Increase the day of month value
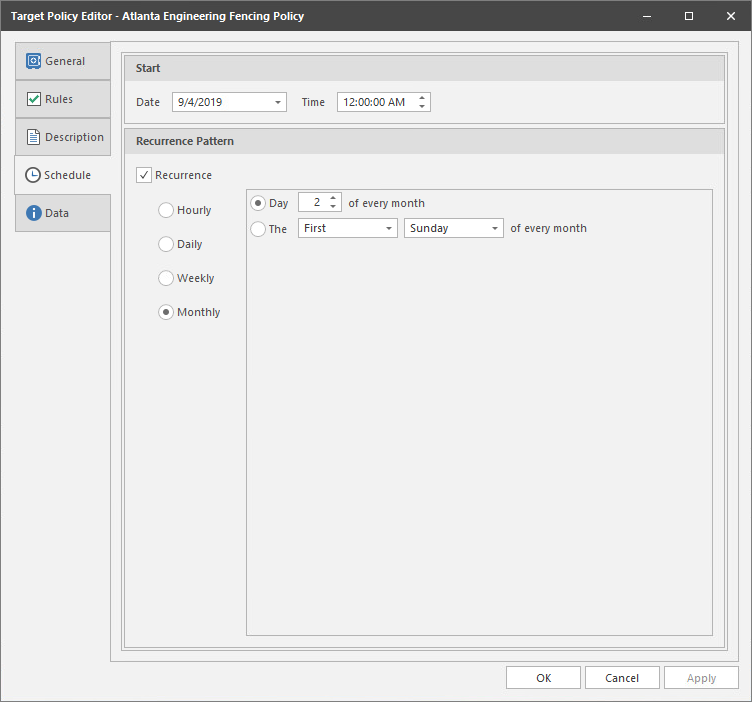 pyautogui.click(x=334, y=198)
